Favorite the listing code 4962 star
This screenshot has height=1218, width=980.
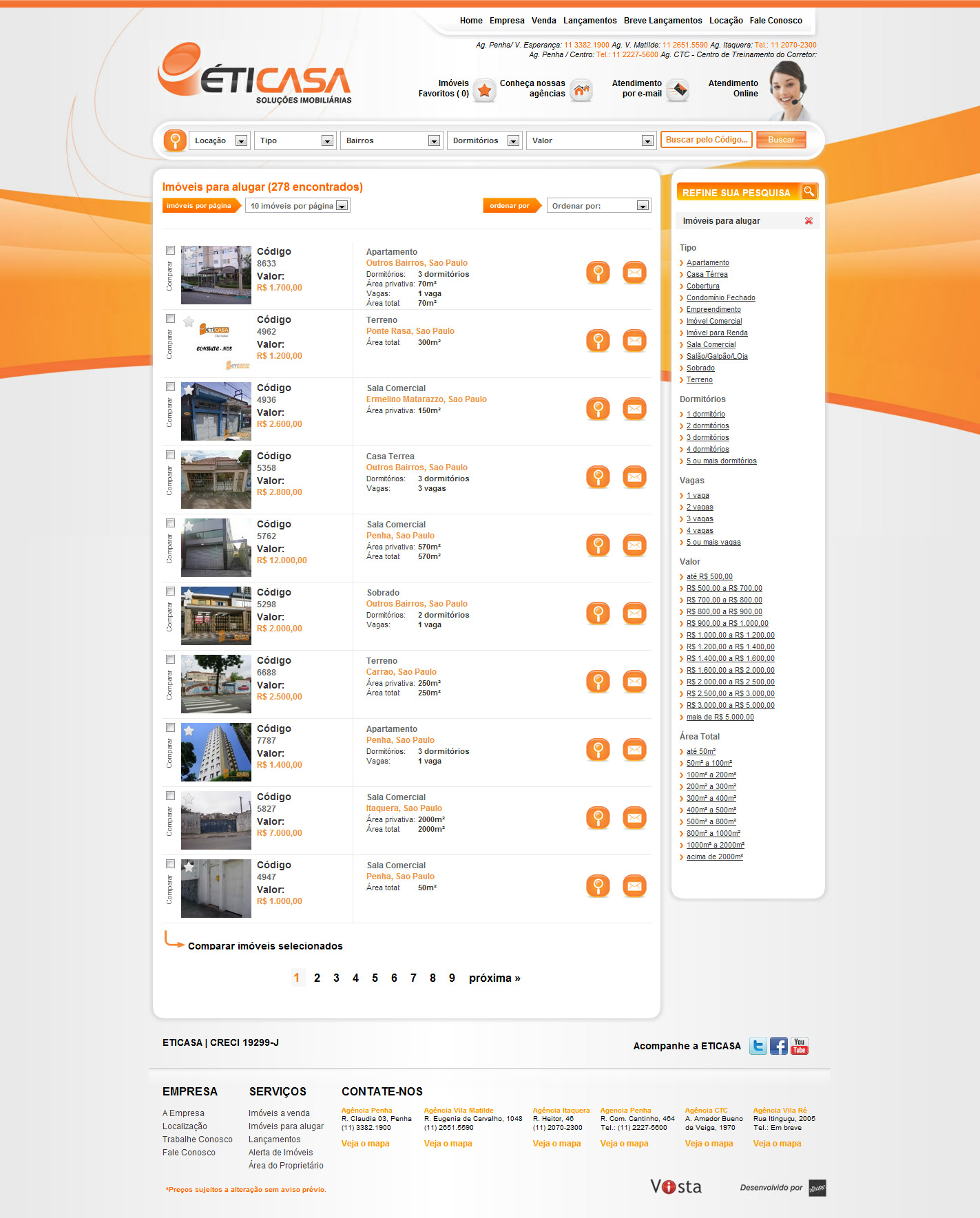pos(189,322)
